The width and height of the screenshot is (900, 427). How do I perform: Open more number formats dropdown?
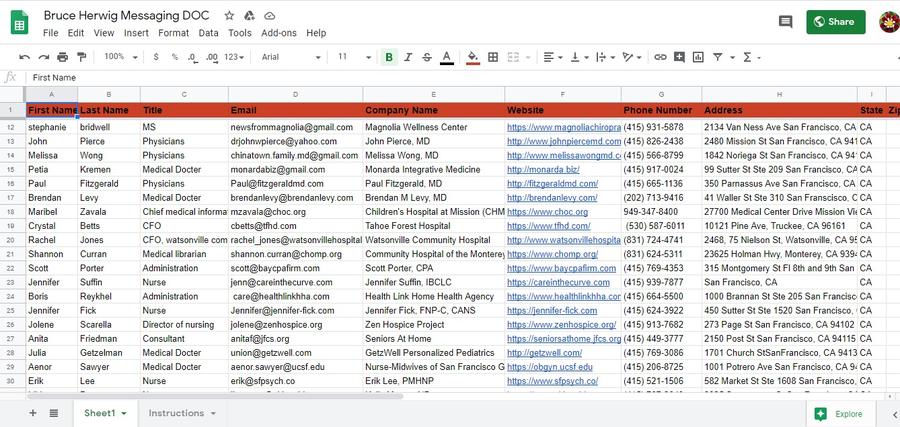[x=234, y=57]
